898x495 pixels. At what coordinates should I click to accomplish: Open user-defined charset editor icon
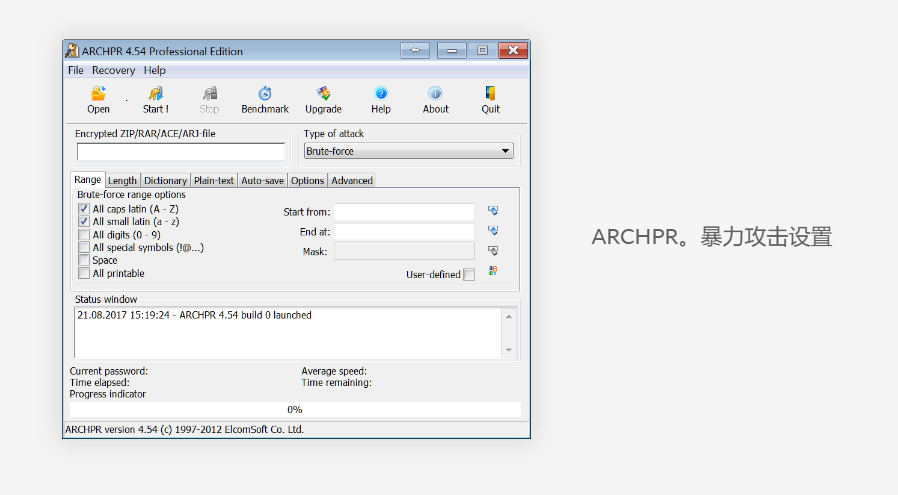click(x=493, y=271)
